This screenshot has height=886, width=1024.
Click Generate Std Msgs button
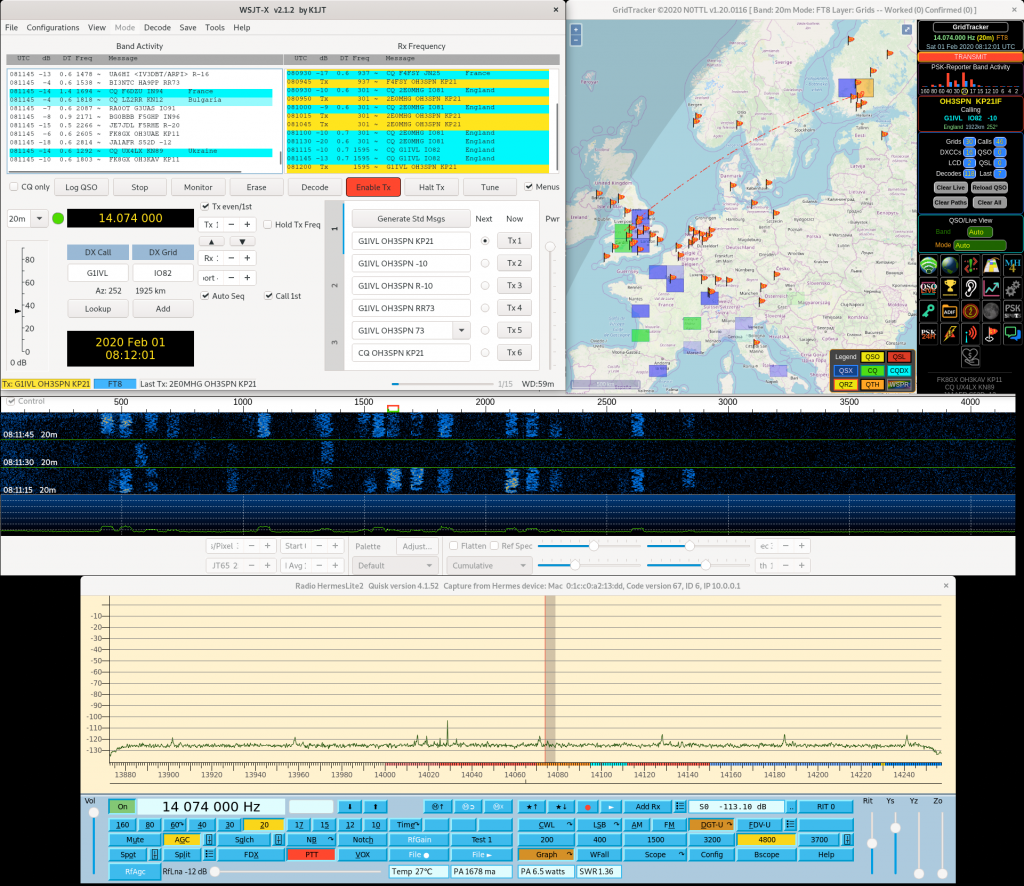click(411, 219)
